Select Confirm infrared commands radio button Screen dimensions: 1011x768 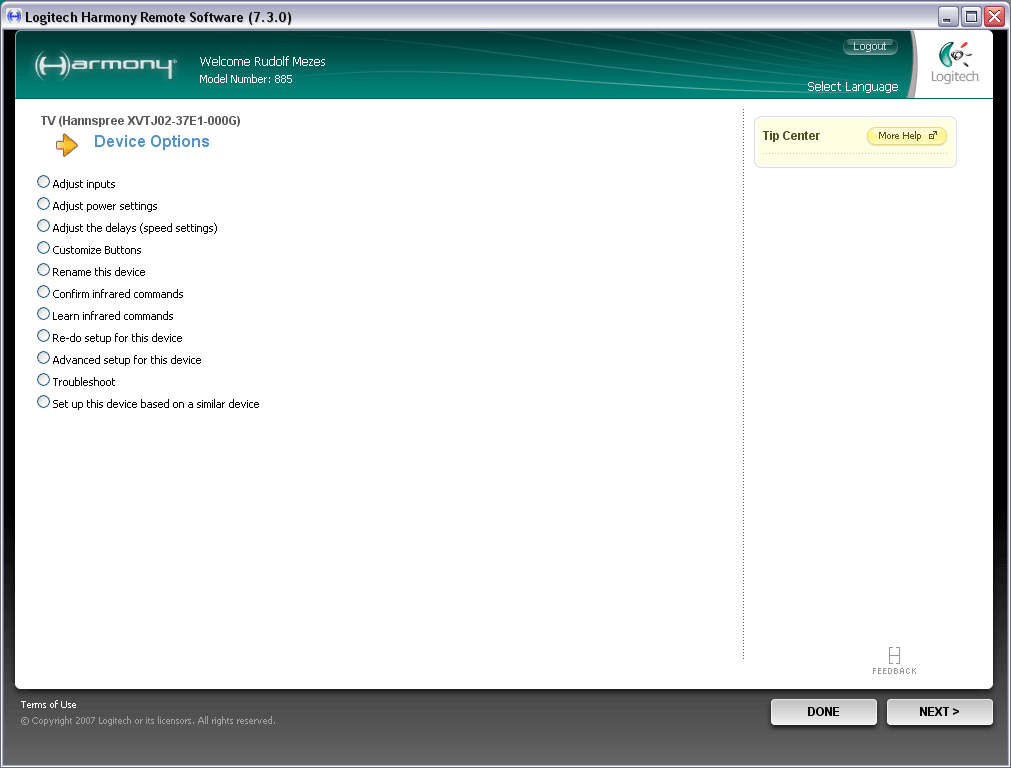pyautogui.click(x=43, y=291)
